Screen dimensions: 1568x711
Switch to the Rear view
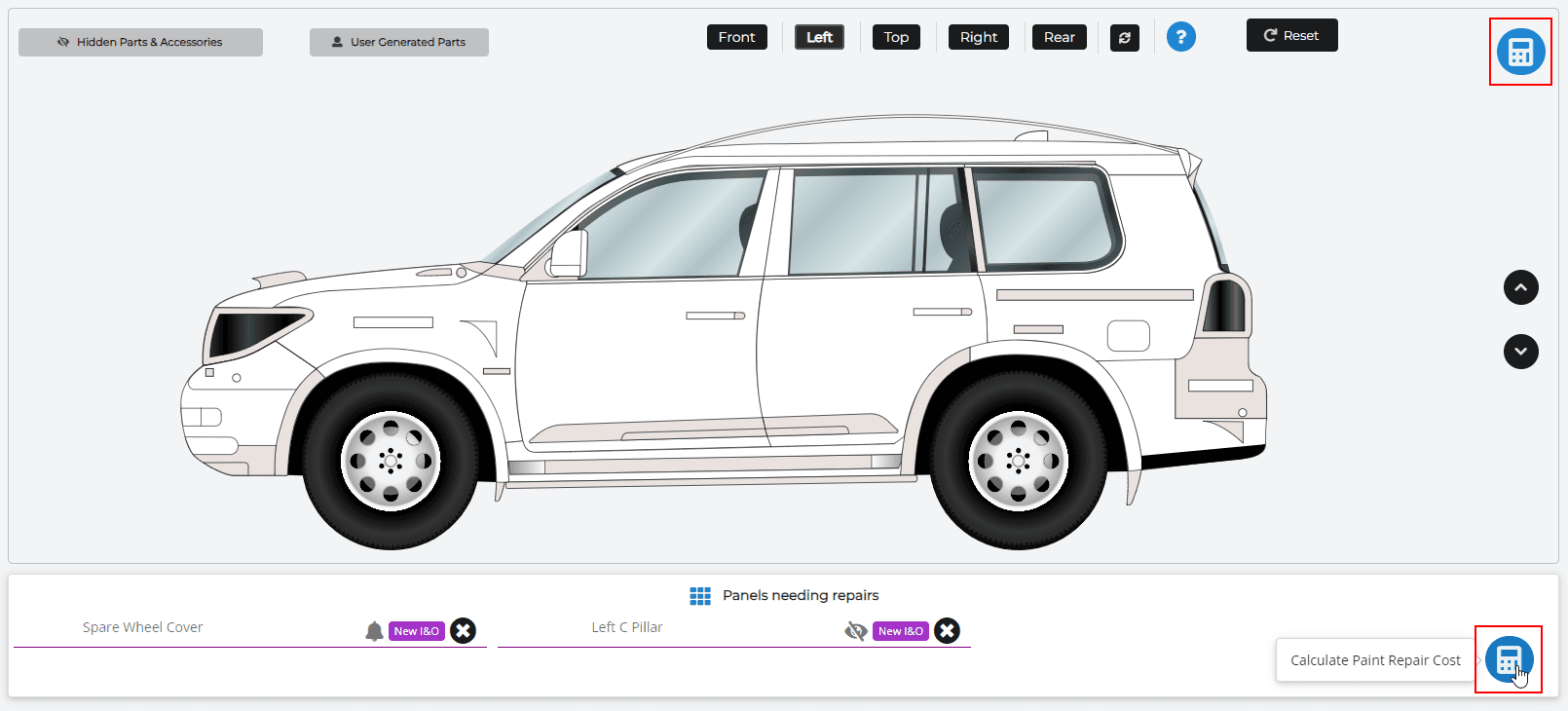point(1059,37)
